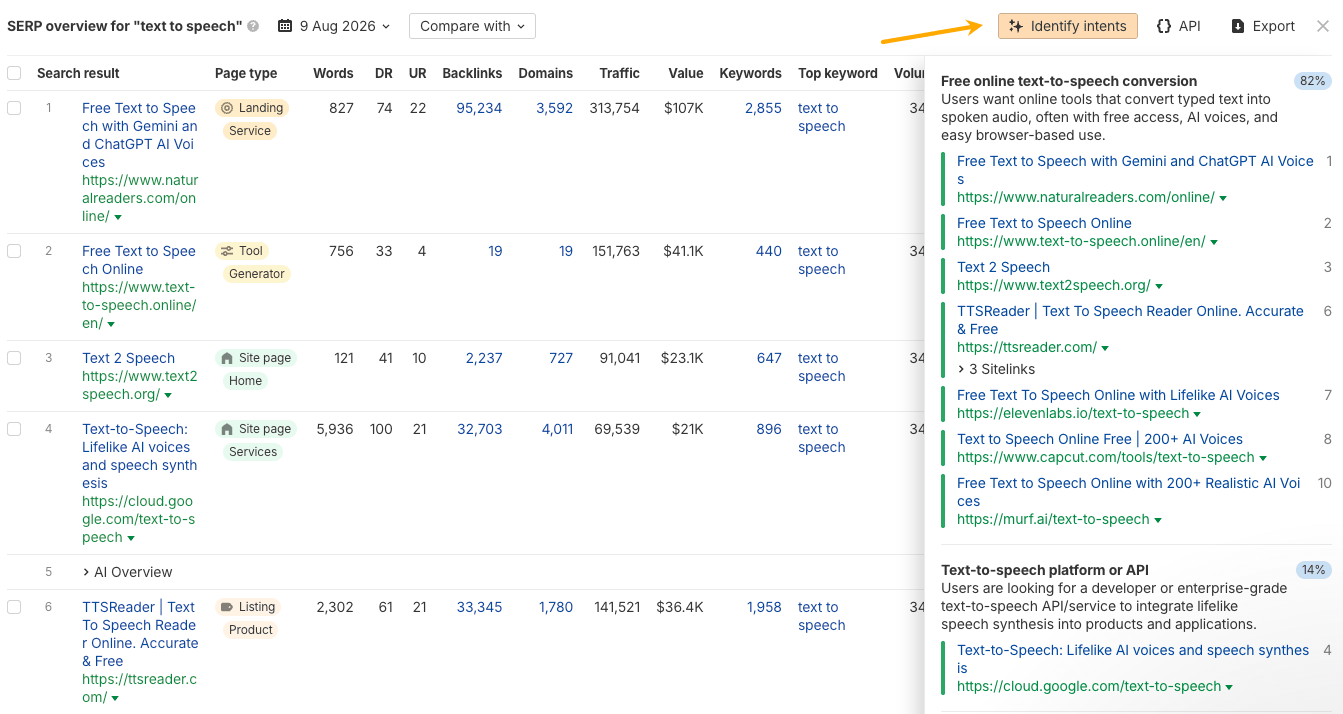1343x714 pixels.
Task: Click the Generator tag on row 2
Action: click(257, 274)
